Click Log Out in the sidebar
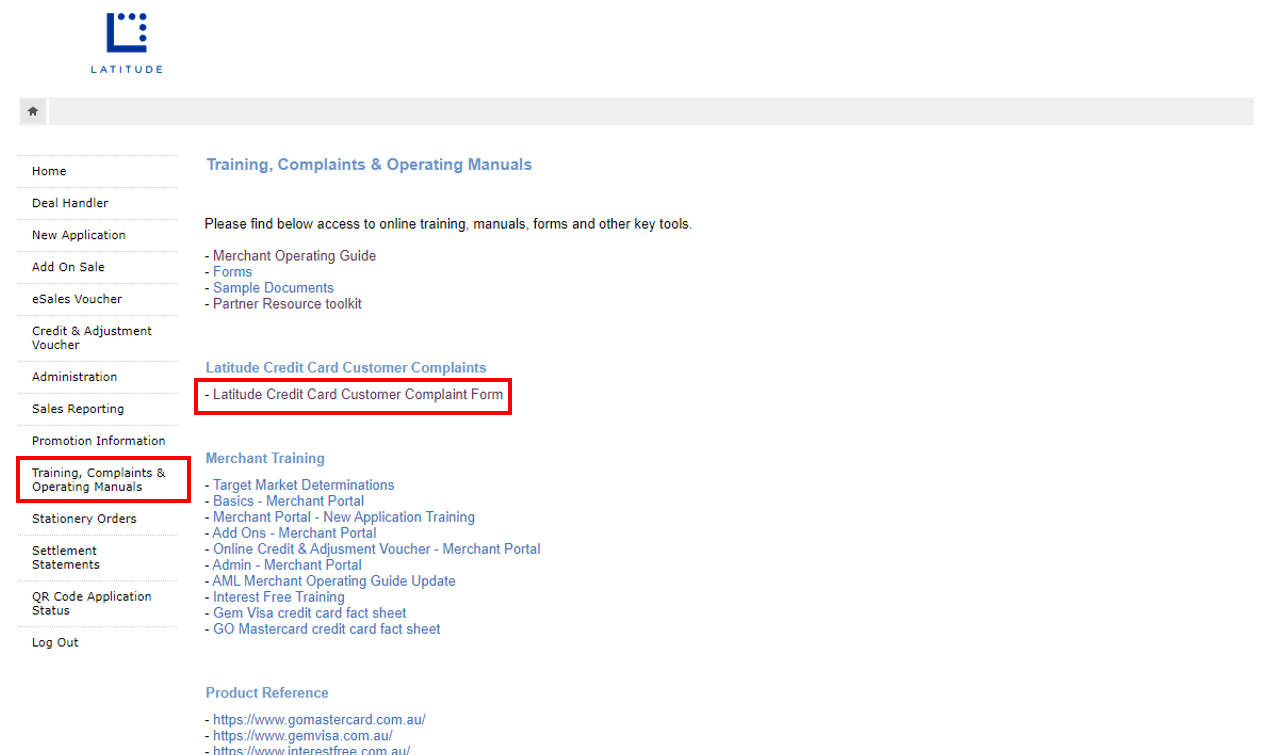Screen dimensions: 1261x755 coord(55,643)
